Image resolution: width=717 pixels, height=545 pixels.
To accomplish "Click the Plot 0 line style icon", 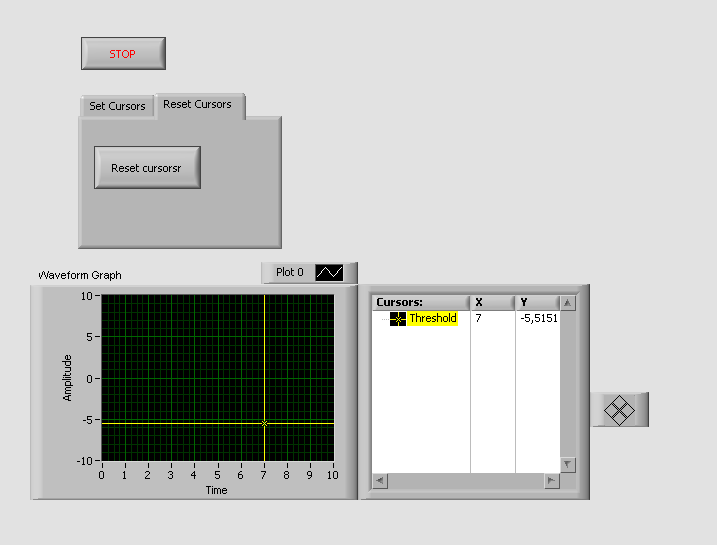I will pyautogui.click(x=329, y=272).
